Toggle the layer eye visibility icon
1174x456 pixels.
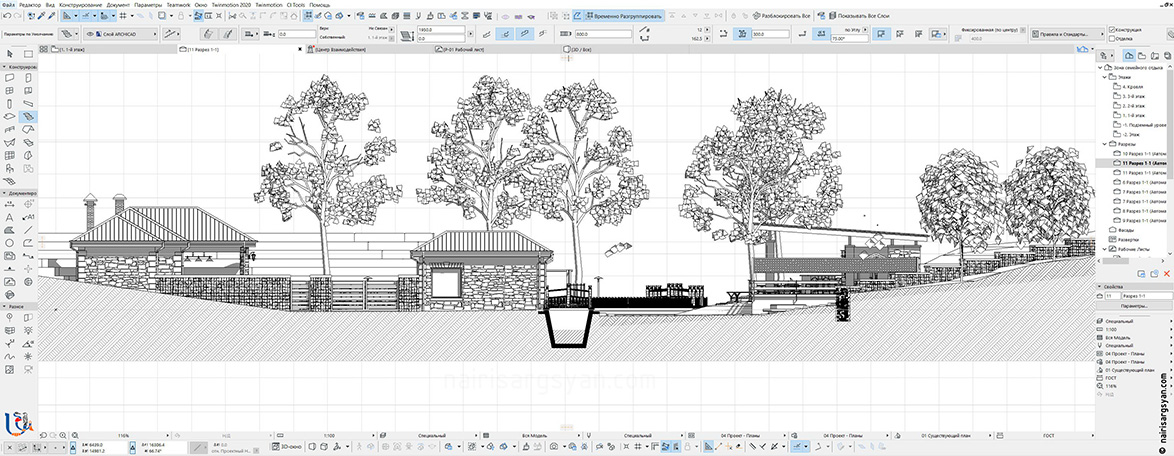pyautogui.click(x=91, y=34)
